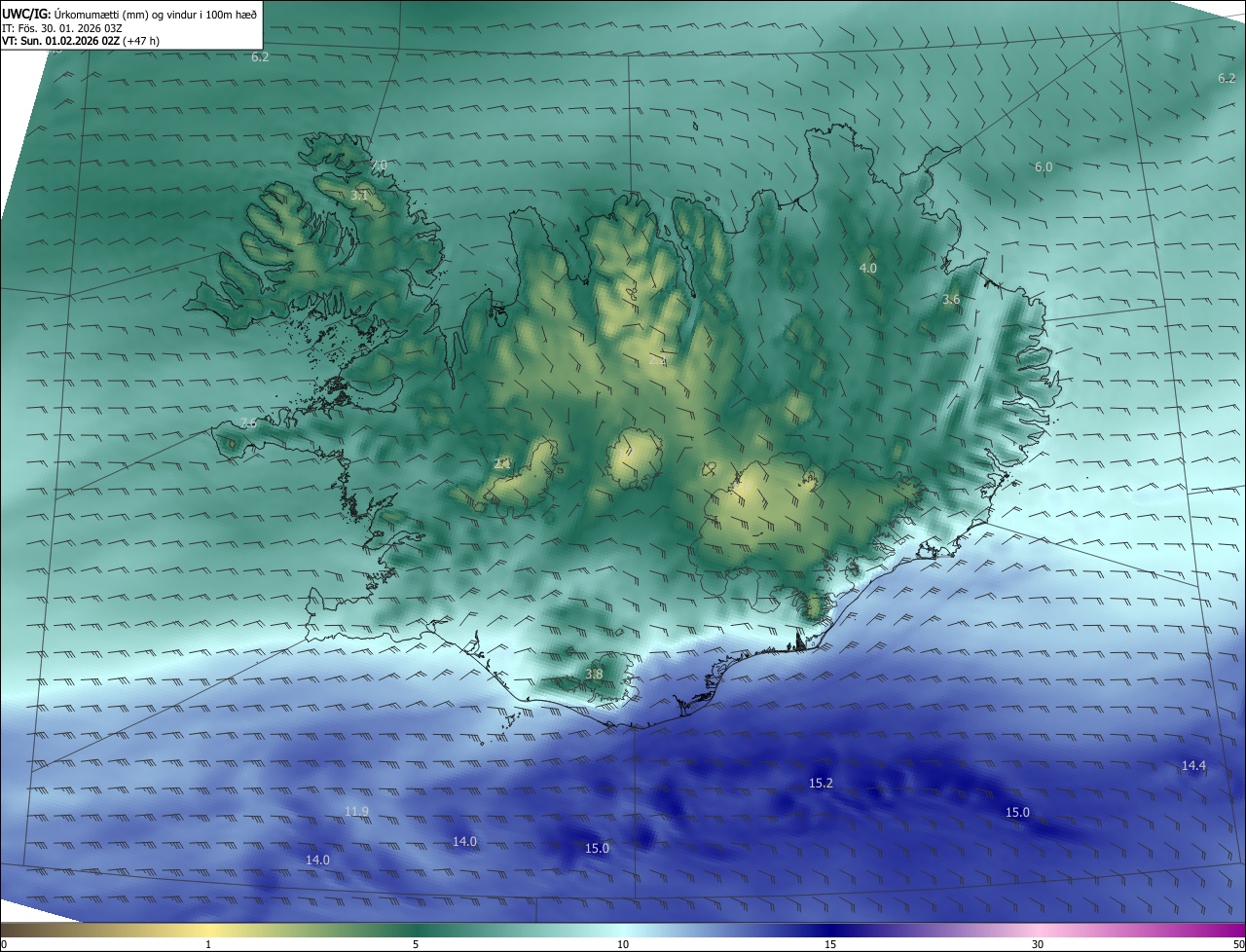Click the init time line 'IT: Fös. 30. 01. 2026 03Z'
Viewport: 1246px width, 952px height.
click(62, 28)
